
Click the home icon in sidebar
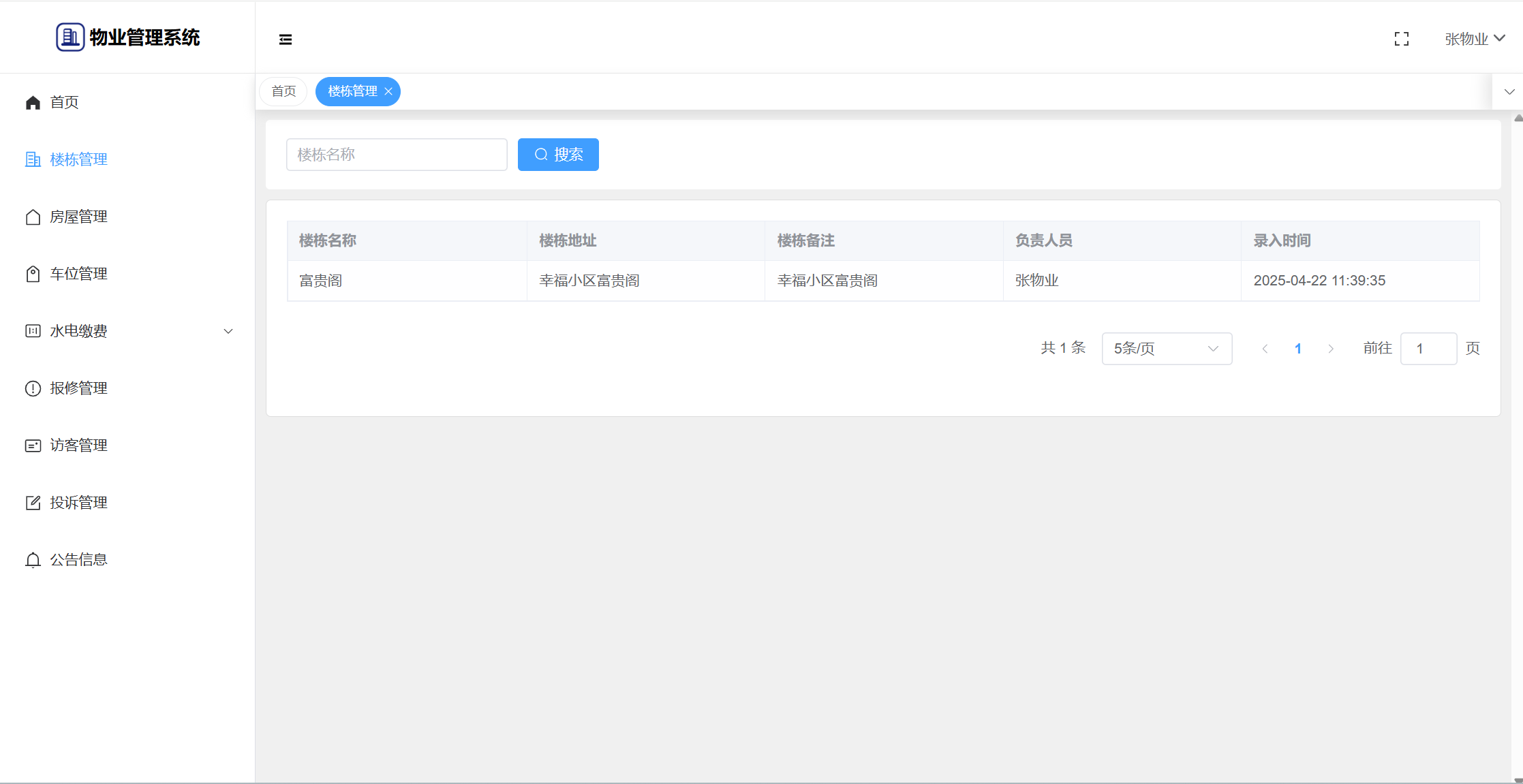click(33, 102)
